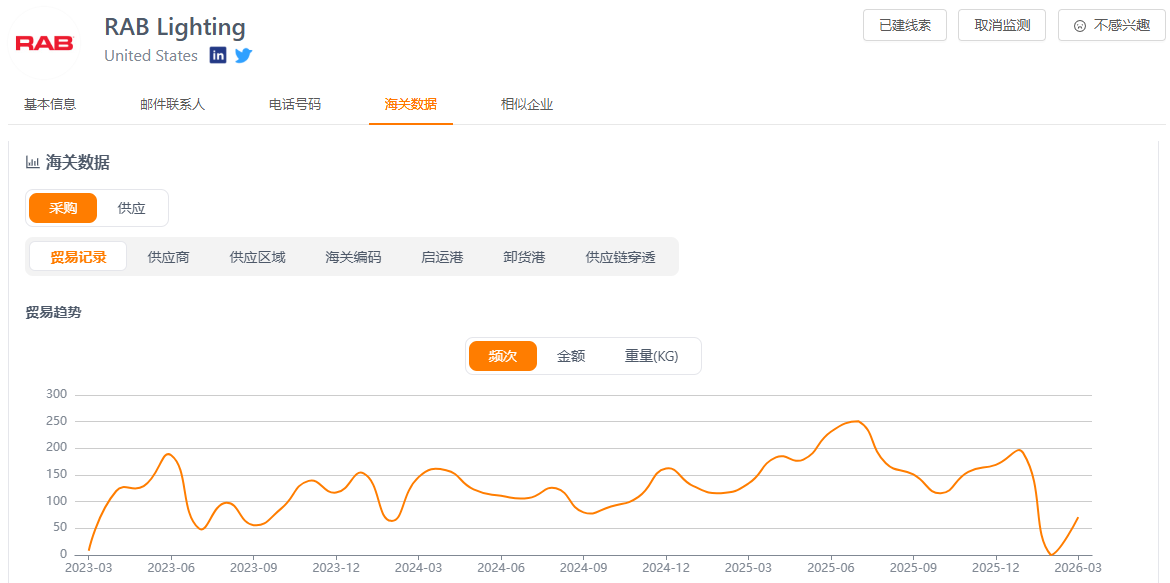Toggle to 采购 purchase data

[x=63, y=208]
